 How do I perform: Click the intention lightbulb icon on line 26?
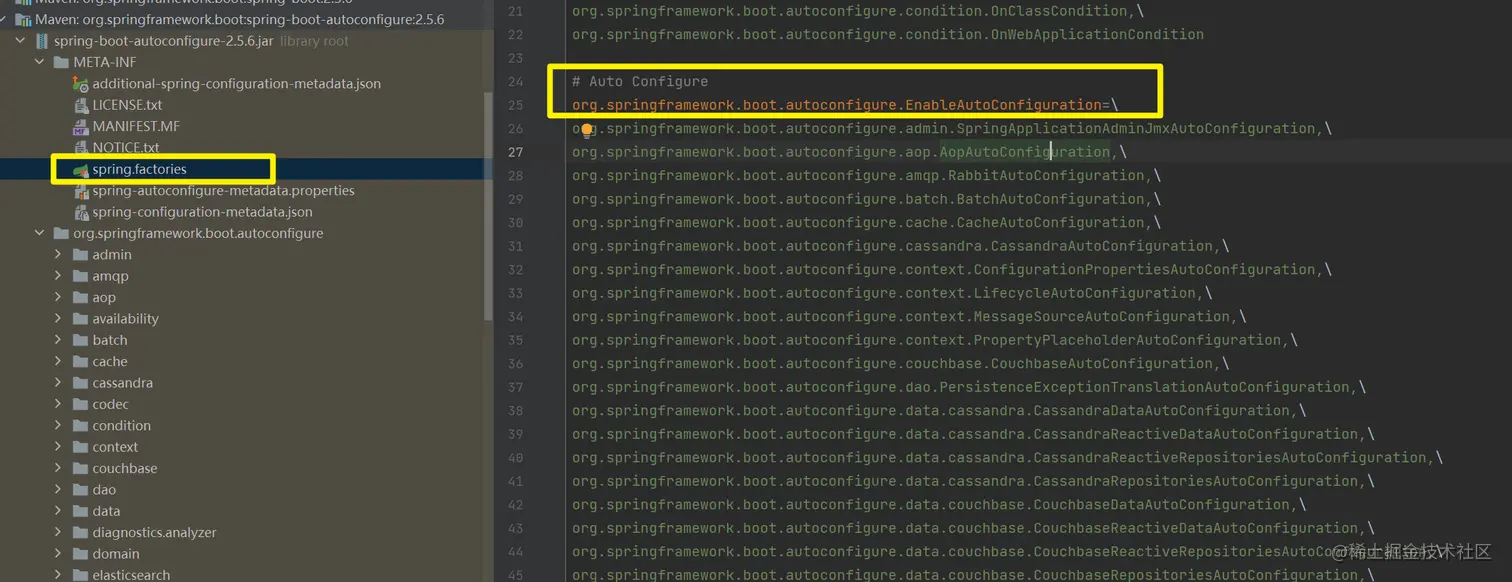click(x=588, y=129)
